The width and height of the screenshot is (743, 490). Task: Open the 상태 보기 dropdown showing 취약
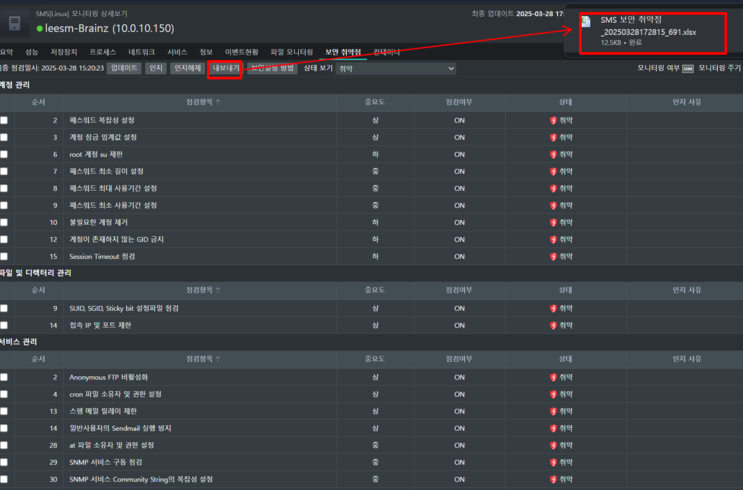coord(395,68)
